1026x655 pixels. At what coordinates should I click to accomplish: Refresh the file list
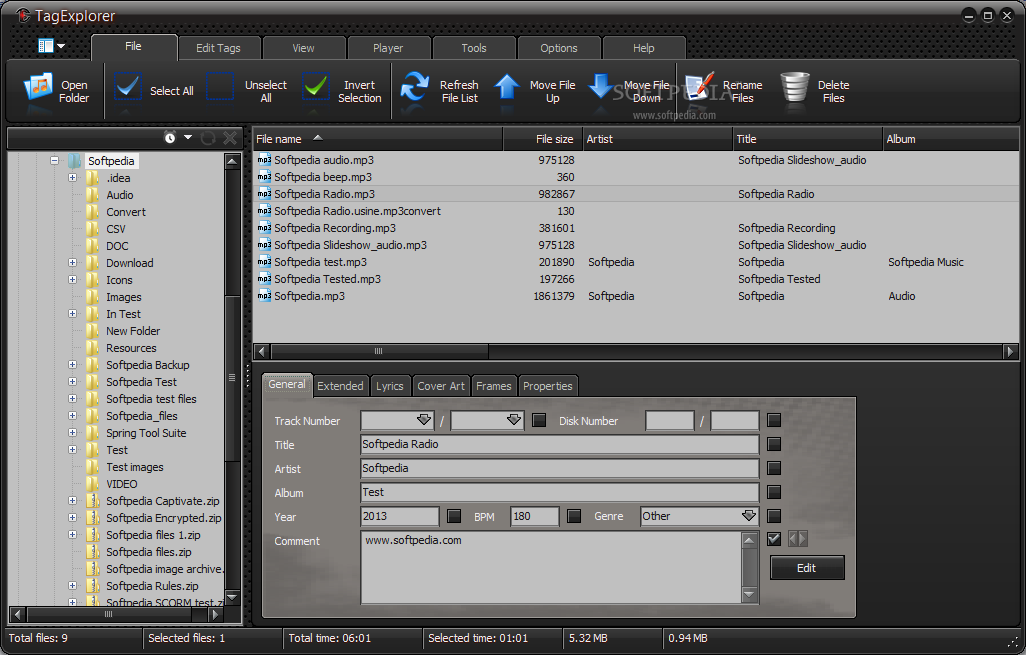[x=414, y=88]
